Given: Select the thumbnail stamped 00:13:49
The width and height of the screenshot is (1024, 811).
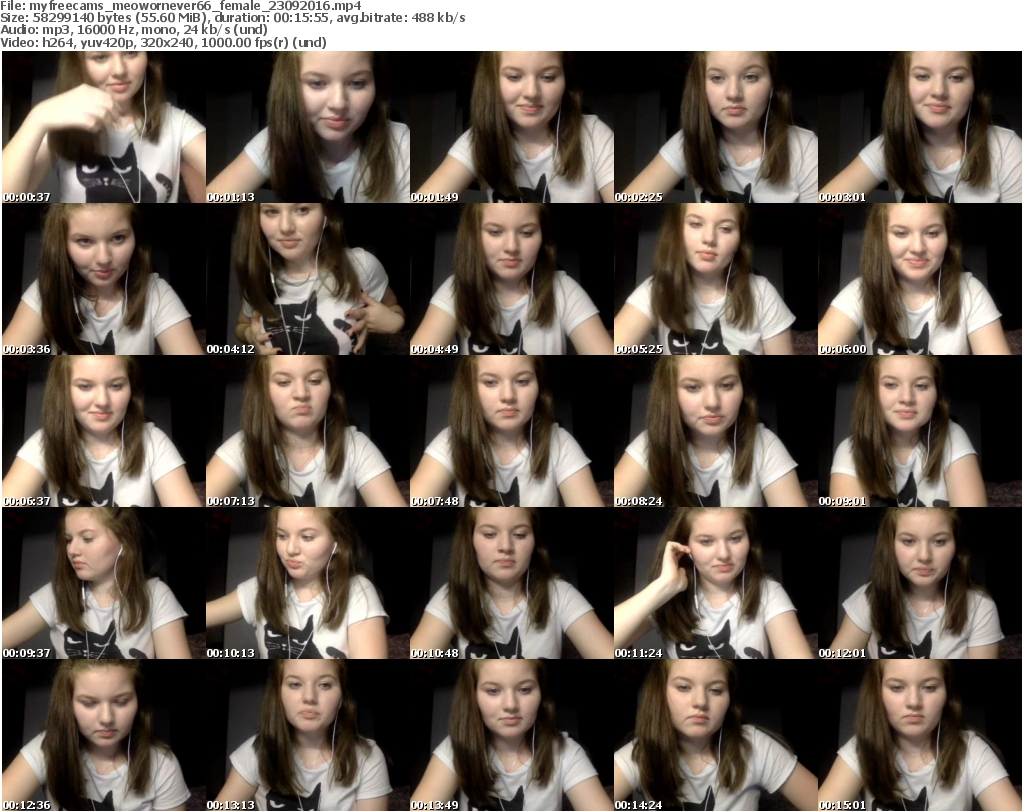Looking at the screenshot, I should point(512,735).
